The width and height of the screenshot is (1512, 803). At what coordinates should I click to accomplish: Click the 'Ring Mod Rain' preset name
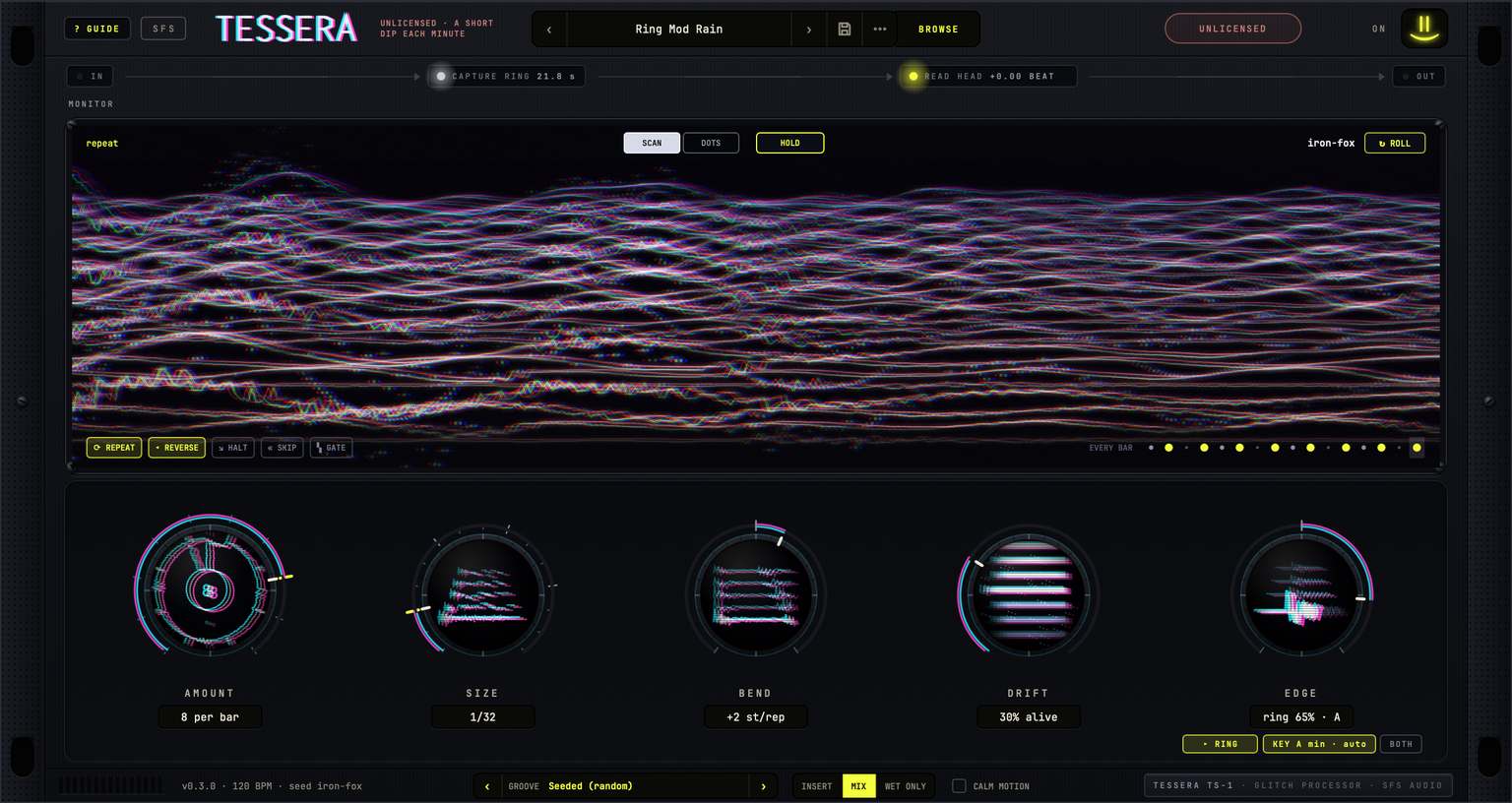679,30
